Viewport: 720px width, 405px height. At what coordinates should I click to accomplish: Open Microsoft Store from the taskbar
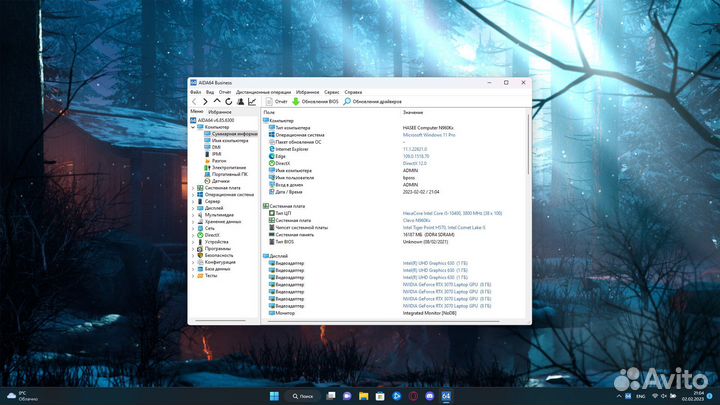380,396
